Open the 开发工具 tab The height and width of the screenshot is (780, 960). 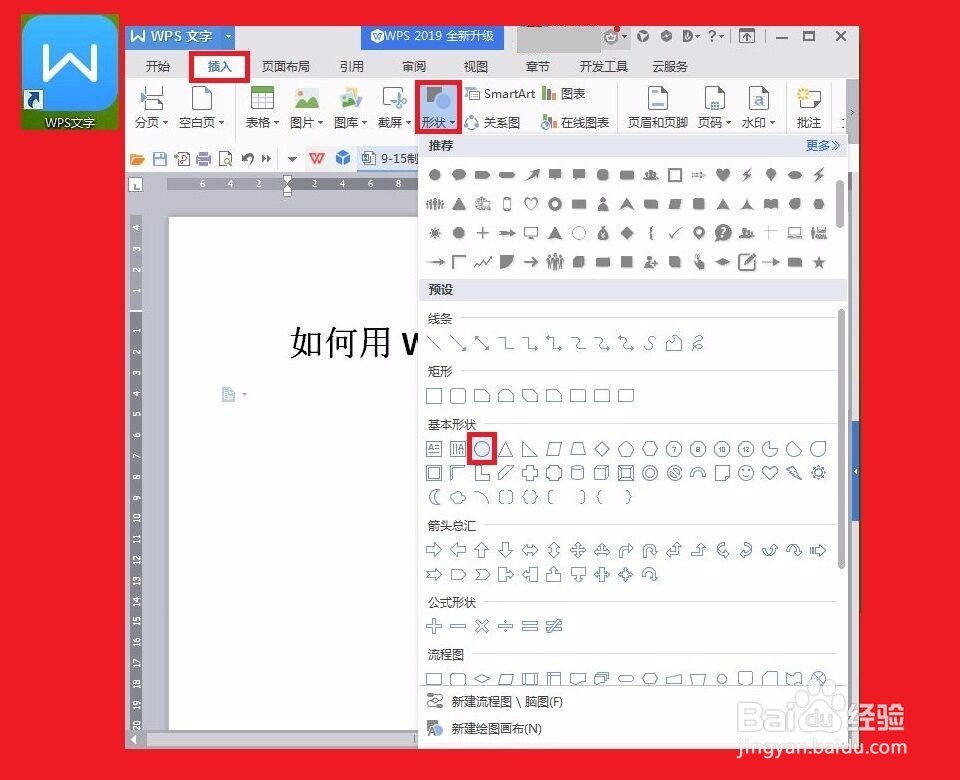[603, 66]
